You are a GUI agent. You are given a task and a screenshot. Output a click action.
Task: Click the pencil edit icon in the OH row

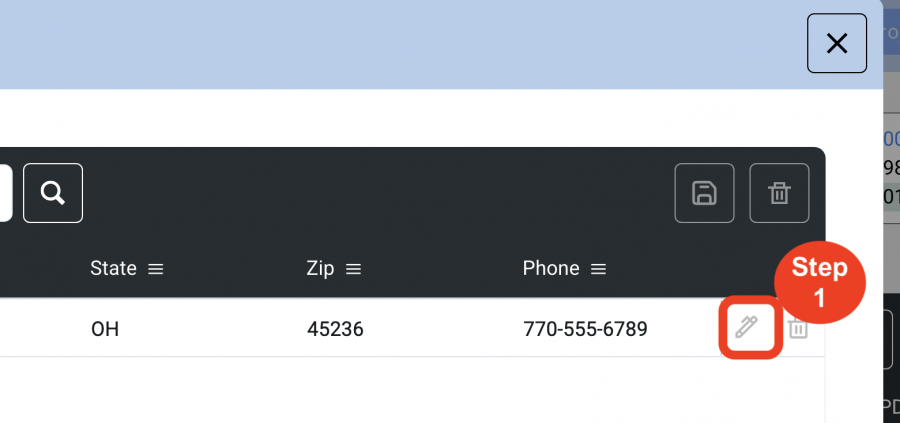click(747, 328)
